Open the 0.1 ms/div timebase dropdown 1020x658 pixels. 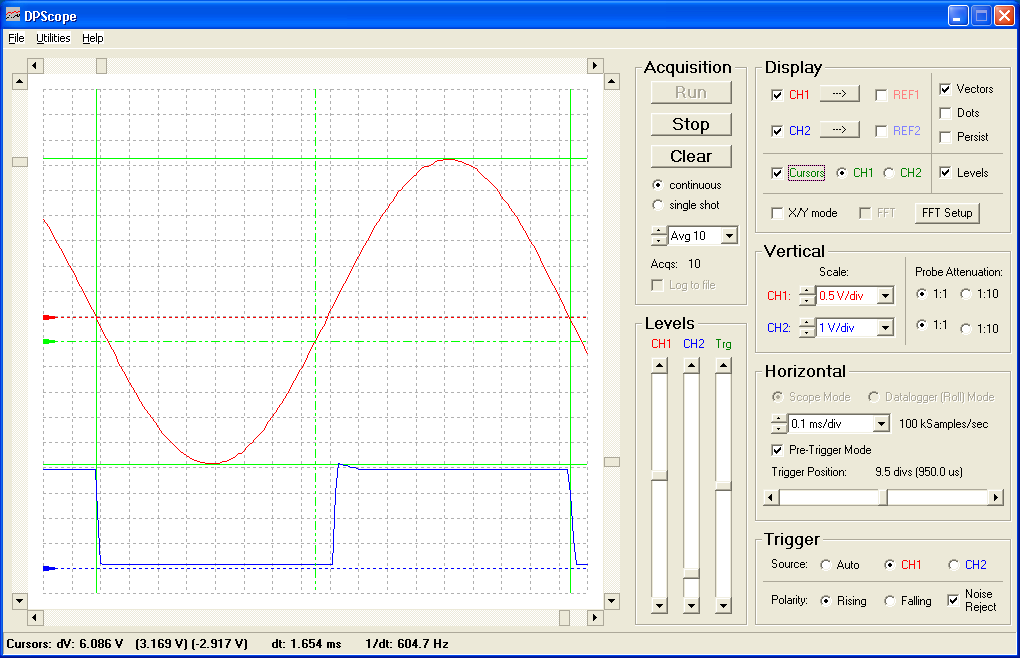tap(881, 422)
